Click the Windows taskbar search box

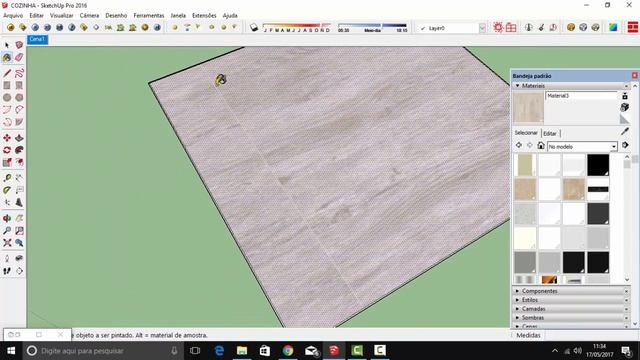tap(102, 351)
